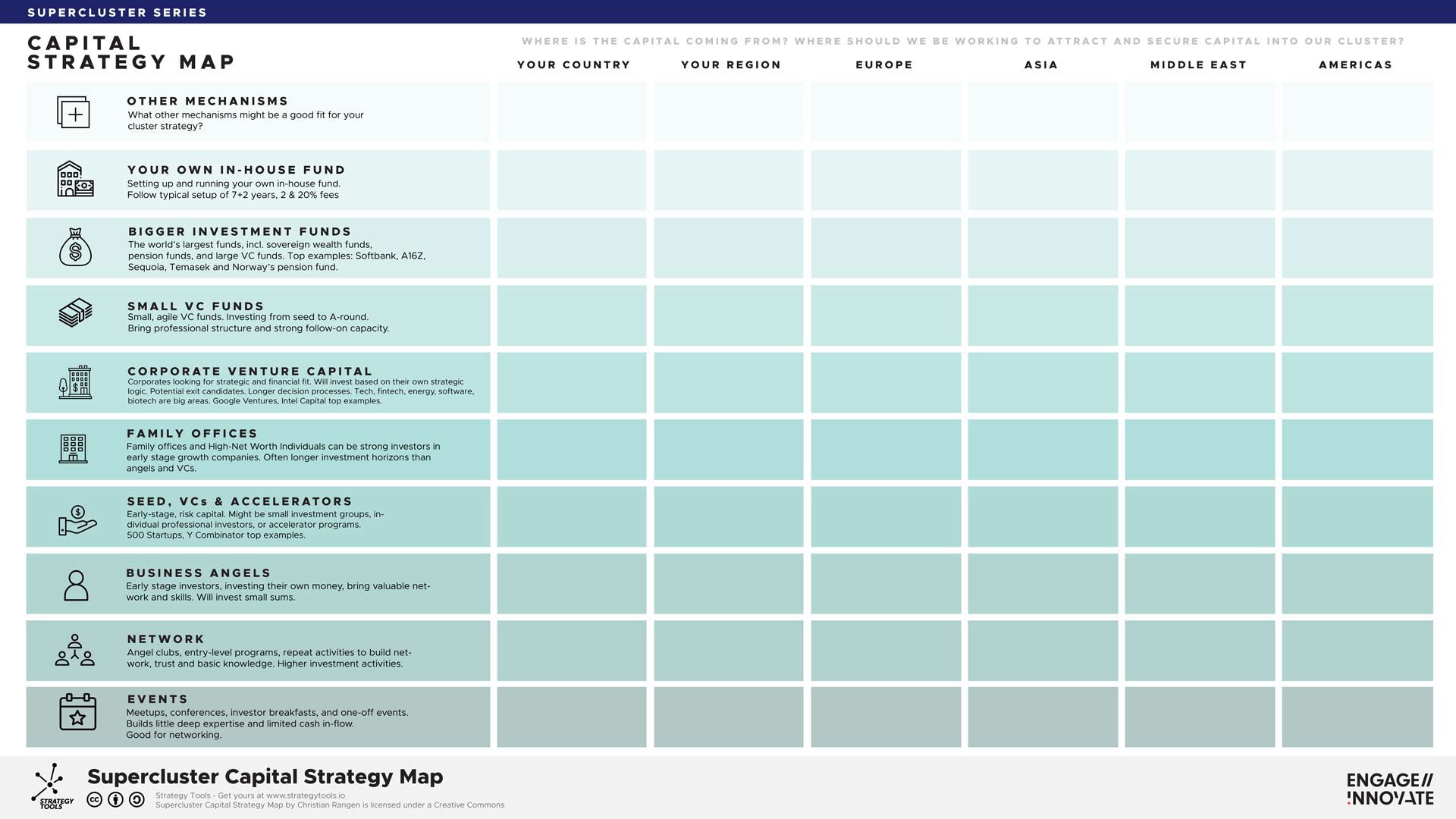Select the Your Country column header
Image resolution: width=1456 pixels, height=819 pixels.
(573, 65)
